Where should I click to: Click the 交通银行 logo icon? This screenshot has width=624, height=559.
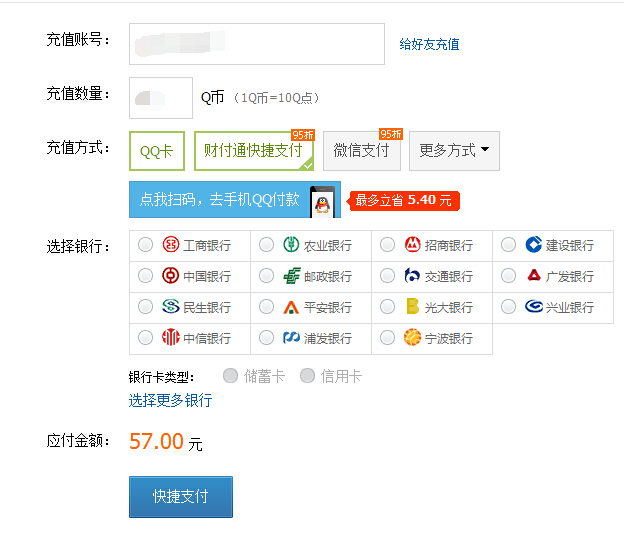coord(412,275)
